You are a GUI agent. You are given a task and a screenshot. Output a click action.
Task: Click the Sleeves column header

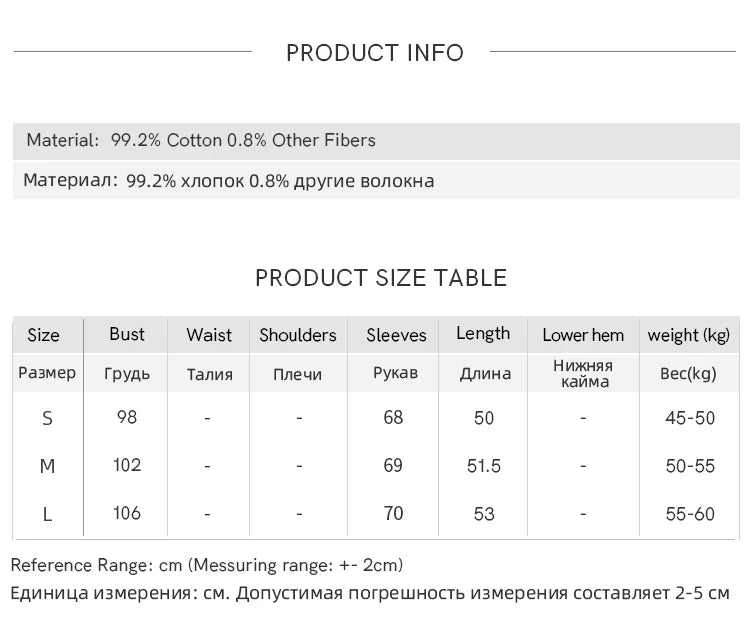396,335
